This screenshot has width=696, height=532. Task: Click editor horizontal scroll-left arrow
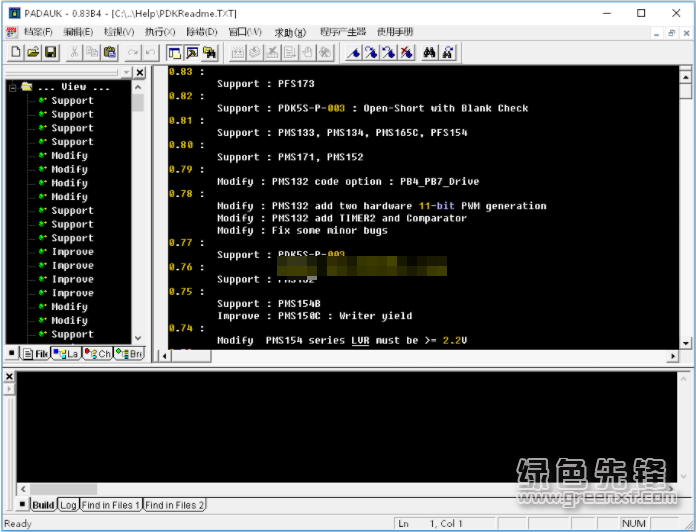164,356
